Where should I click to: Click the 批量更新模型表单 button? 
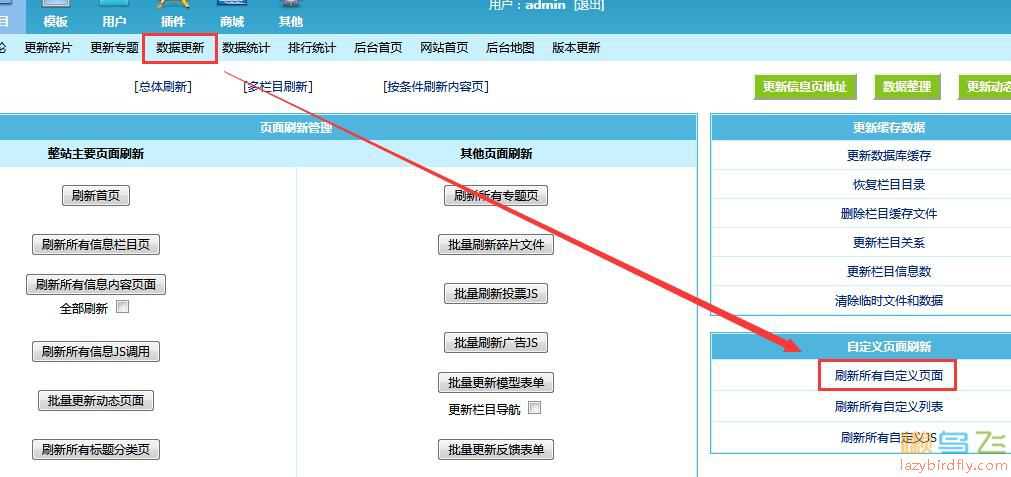496,382
